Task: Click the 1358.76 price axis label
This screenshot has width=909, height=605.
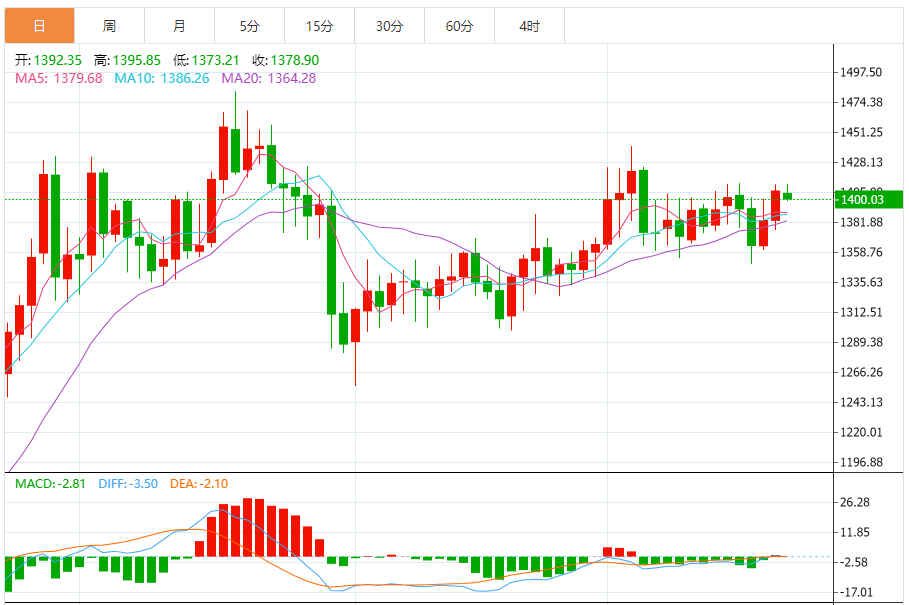Action: point(861,252)
